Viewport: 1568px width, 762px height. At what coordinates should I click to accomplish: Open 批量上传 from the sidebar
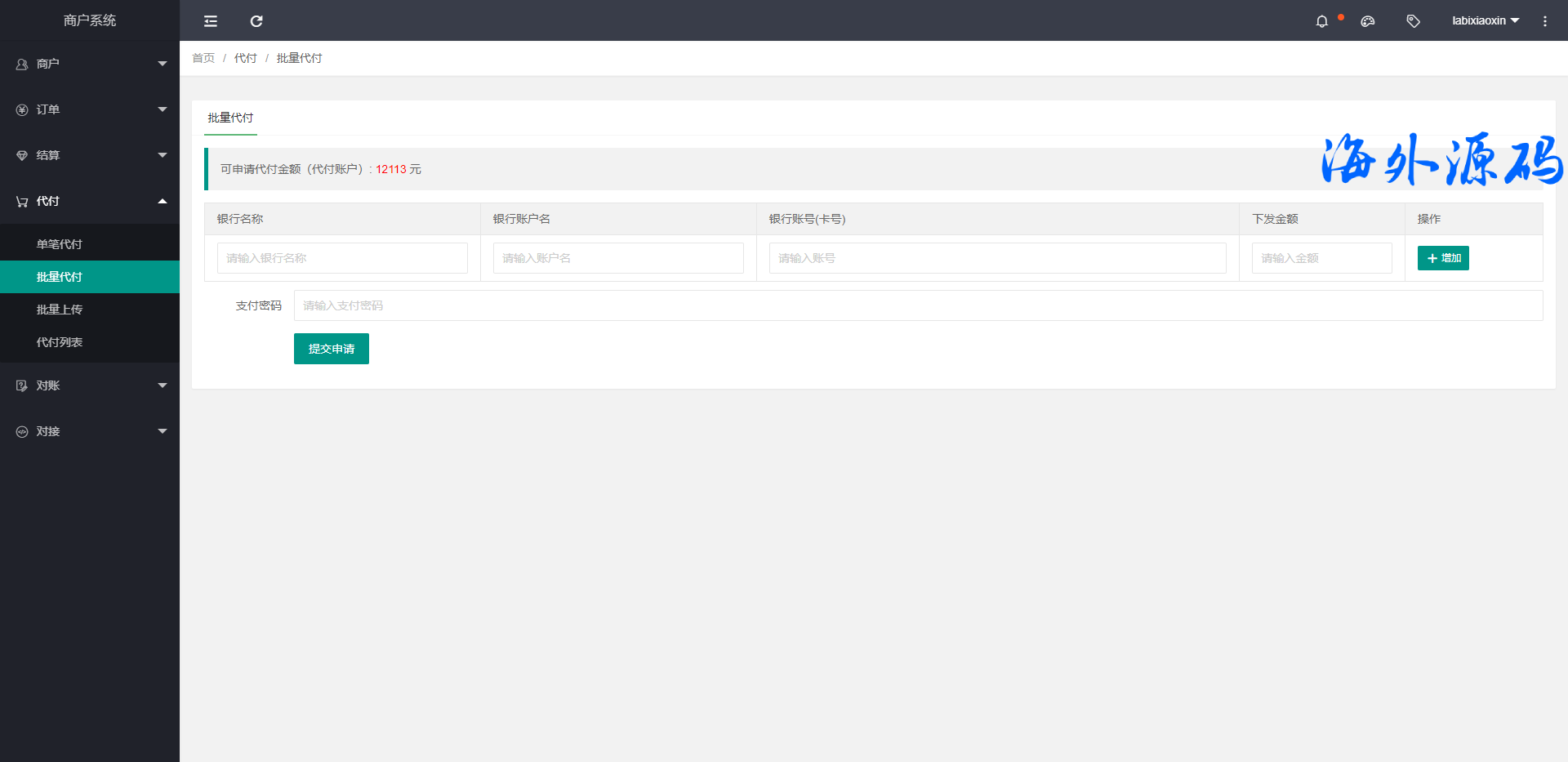tap(60, 310)
